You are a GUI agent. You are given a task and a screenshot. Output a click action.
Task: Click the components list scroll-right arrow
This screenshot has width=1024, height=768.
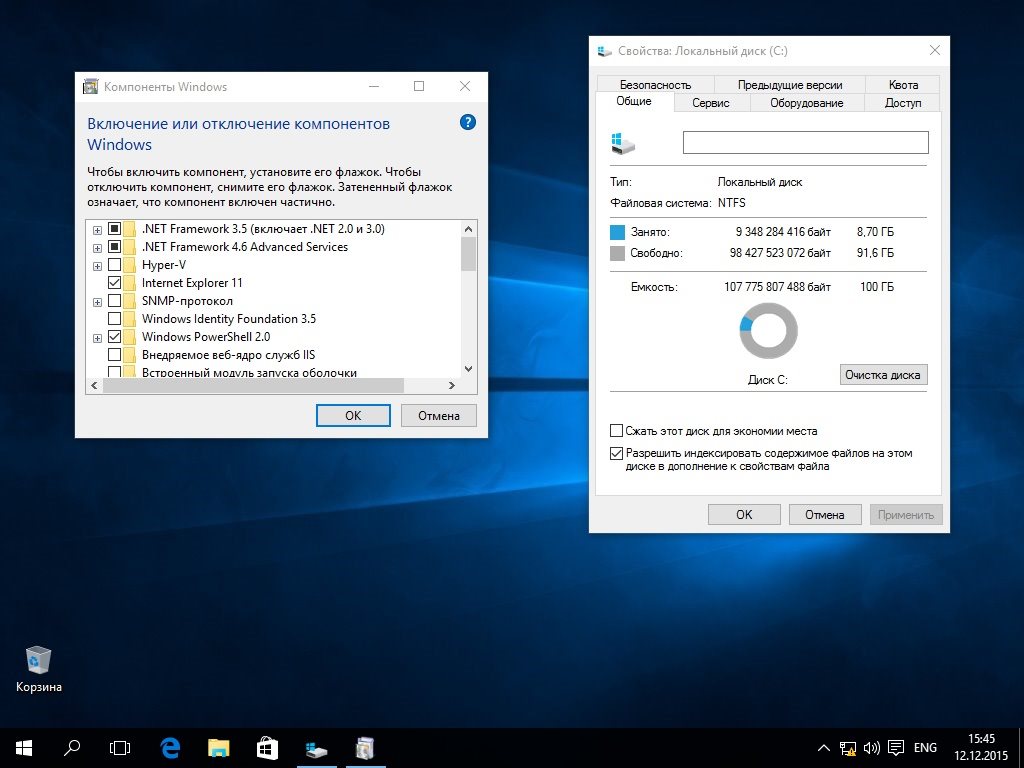pos(452,385)
